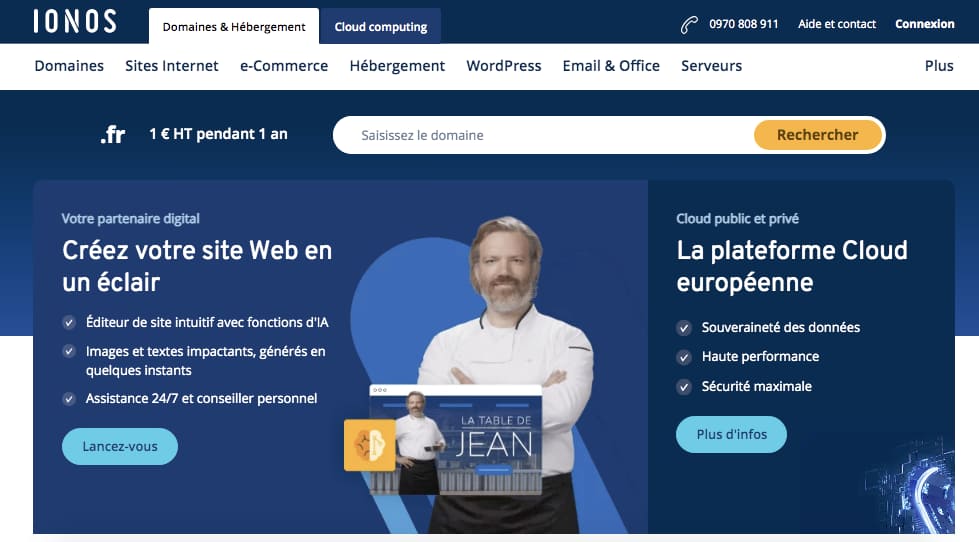Click the Lancez-vous button

[x=120, y=446]
